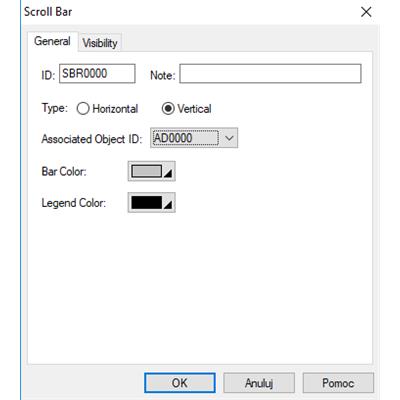Image resolution: width=400 pixels, height=400 pixels.
Task: Switch to the Visibility tab
Action: [x=100, y=43]
